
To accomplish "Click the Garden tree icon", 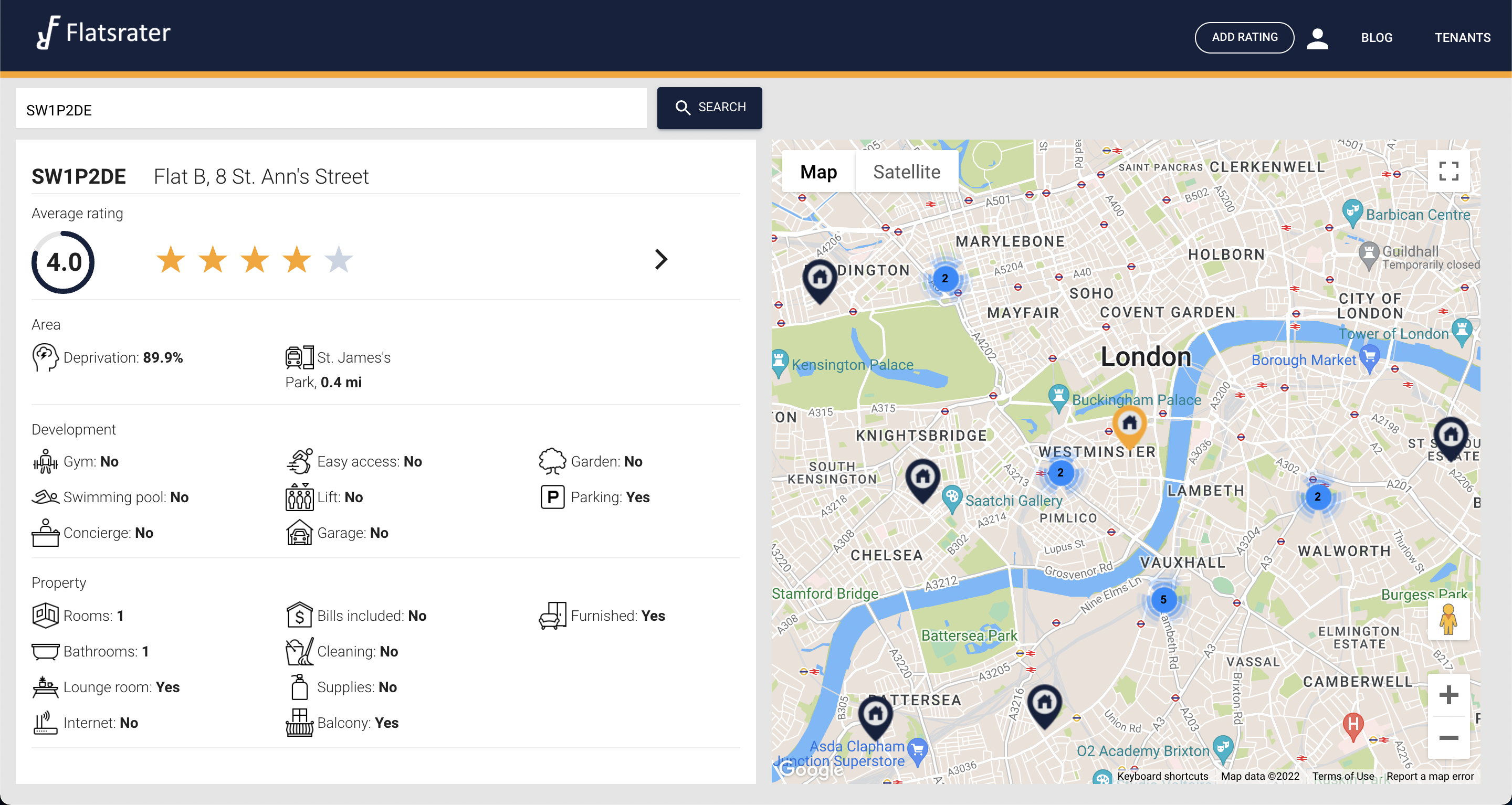I will [x=552, y=461].
